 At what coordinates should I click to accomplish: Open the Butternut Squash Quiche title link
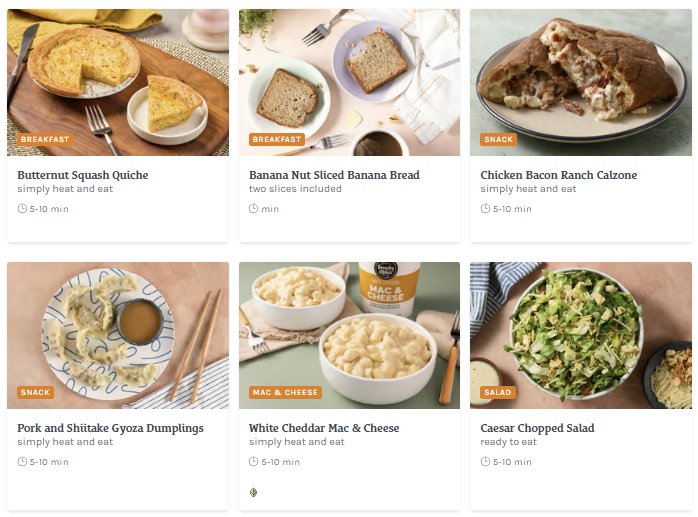(x=82, y=175)
